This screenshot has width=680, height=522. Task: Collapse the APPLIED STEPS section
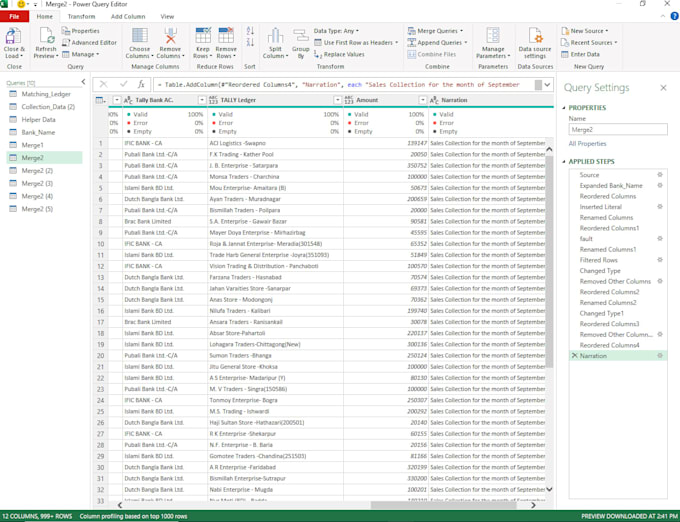564,161
